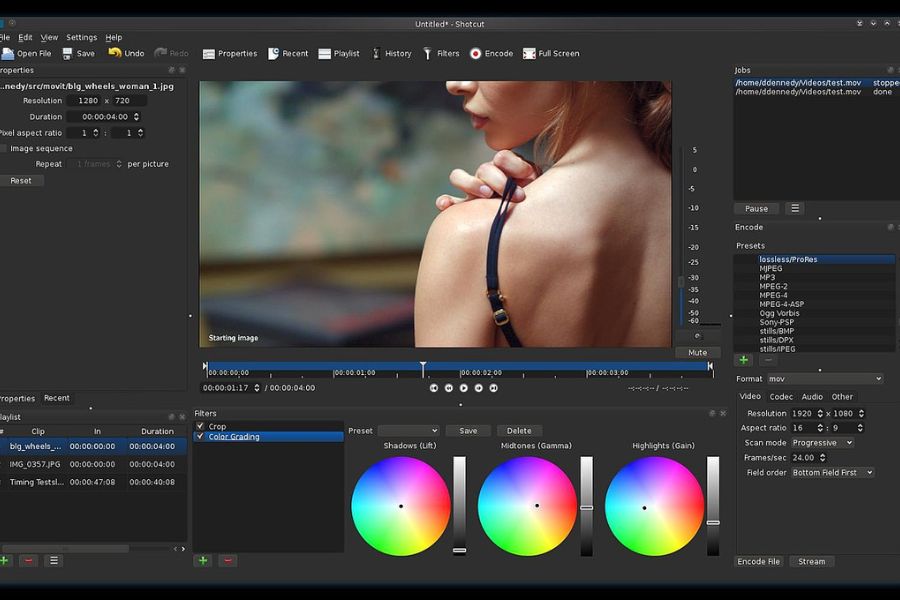The height and width of the screenshot is (600, 900).
Task: Click the Midtones brightness slider
Action: coord(586,506)
